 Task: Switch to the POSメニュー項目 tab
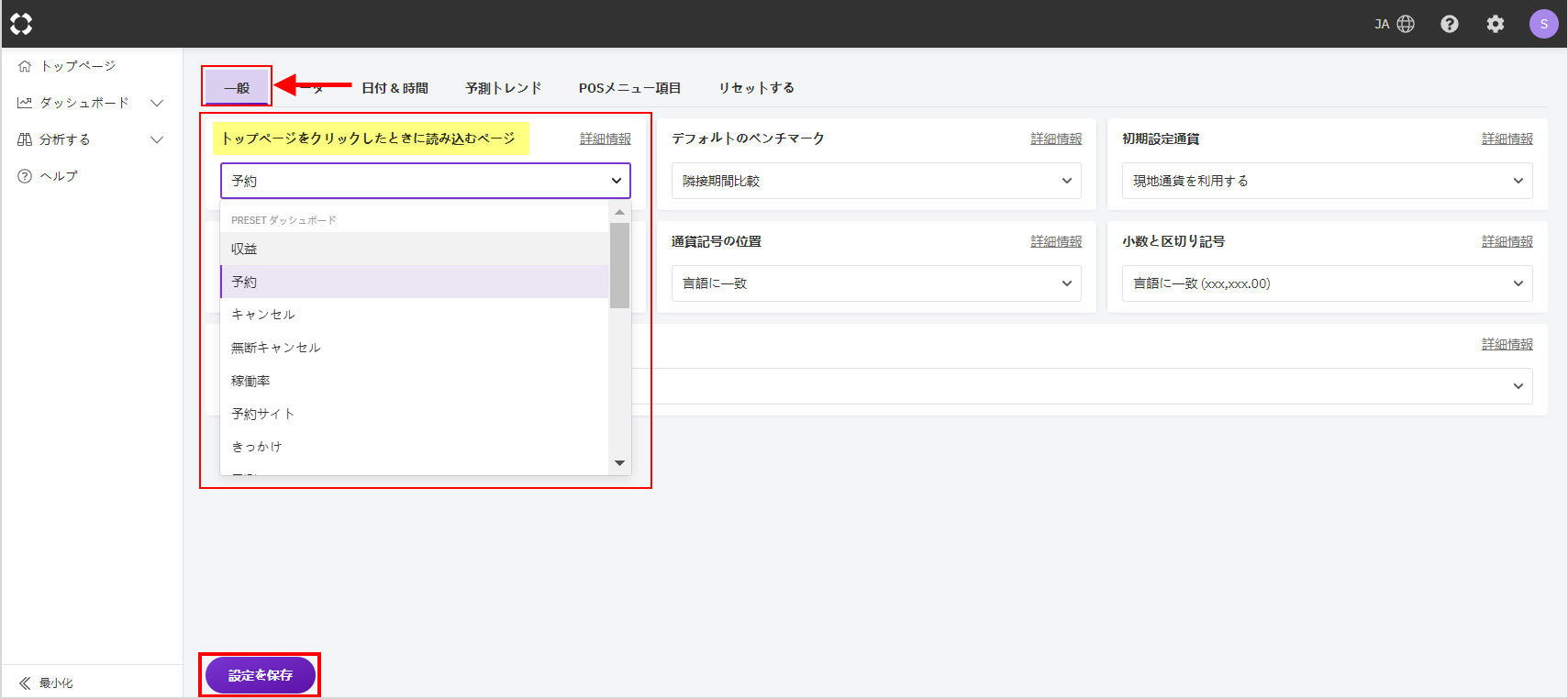[x=629, y=88]
